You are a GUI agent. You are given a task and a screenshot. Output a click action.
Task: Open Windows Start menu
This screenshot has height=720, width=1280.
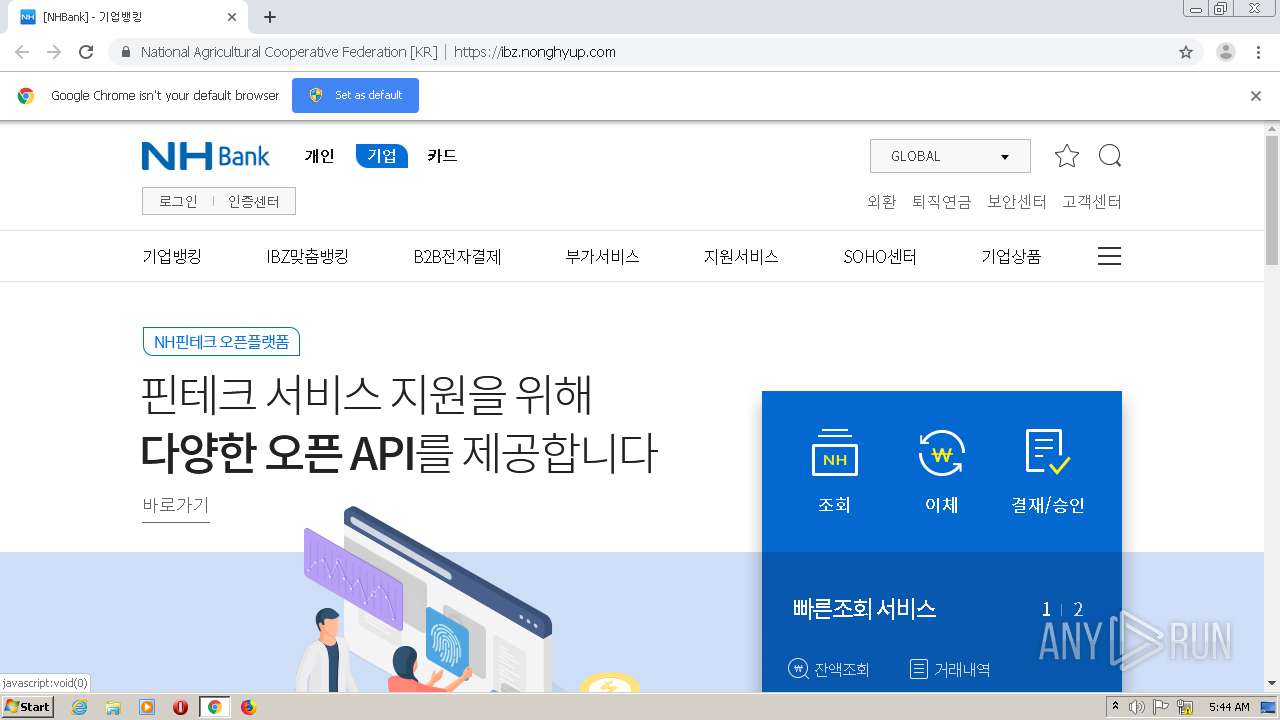point(27,706)
